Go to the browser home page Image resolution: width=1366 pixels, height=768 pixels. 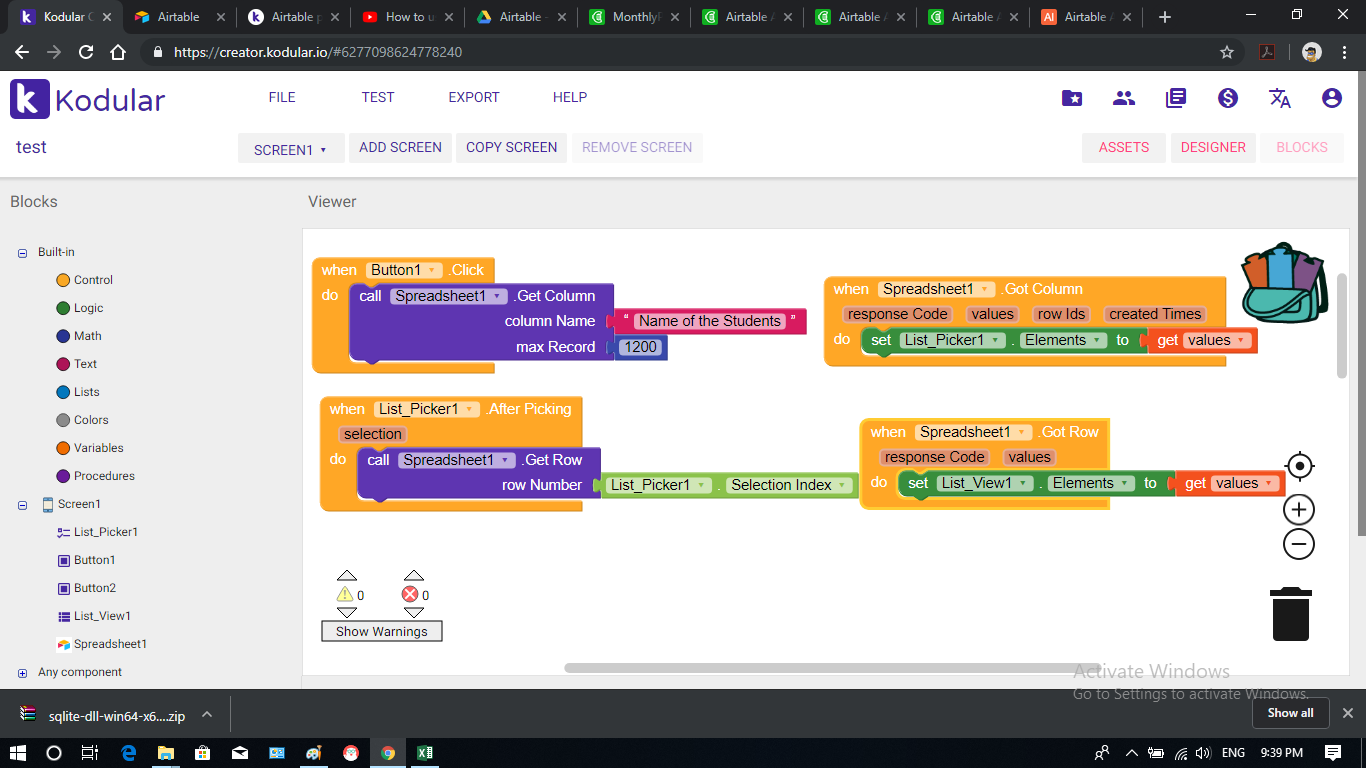(118, 52)
